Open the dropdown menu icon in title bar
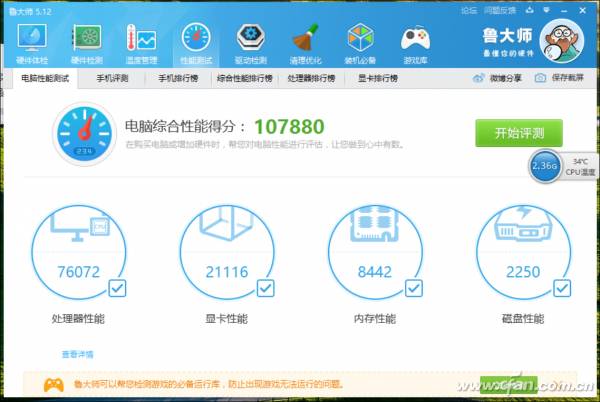The width and height of the screenshot is (600, 402). pyautogui.click(x=546, y=10)
